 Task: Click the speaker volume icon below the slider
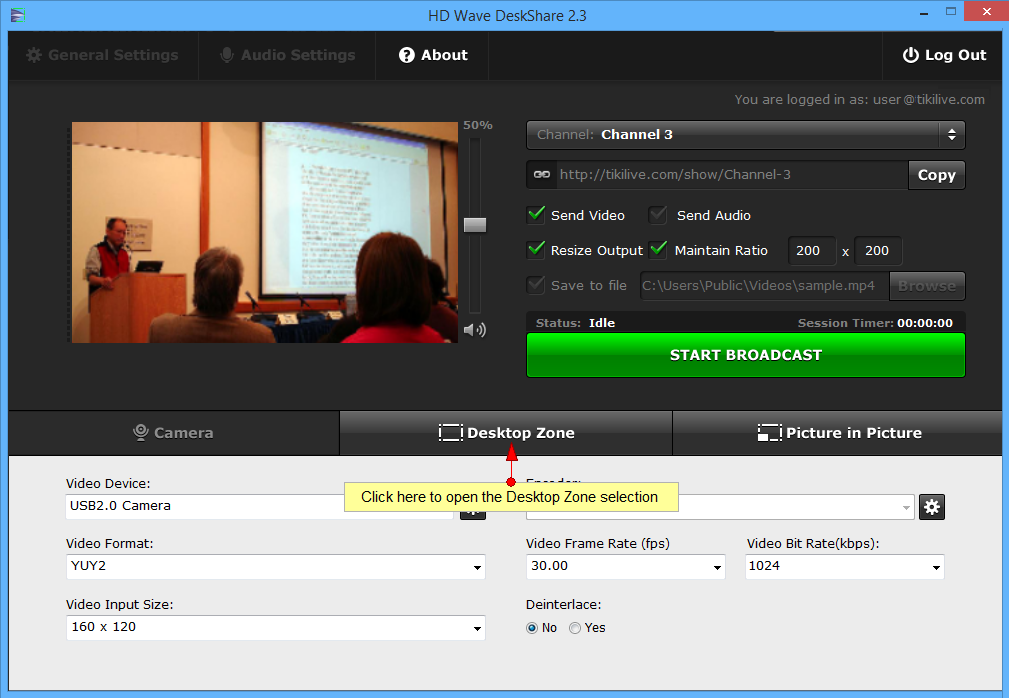475,330
